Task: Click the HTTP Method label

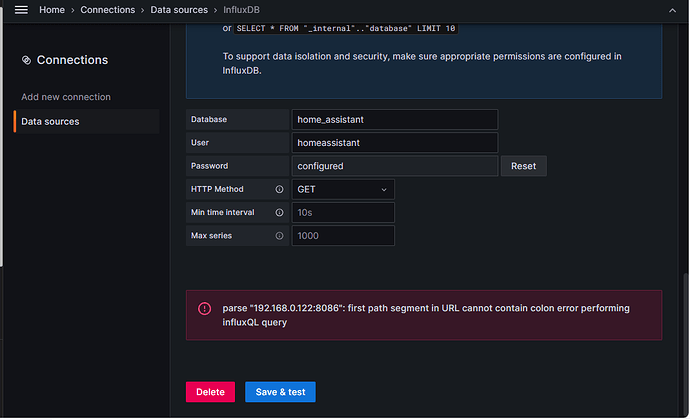Action: tap(217, 189)
